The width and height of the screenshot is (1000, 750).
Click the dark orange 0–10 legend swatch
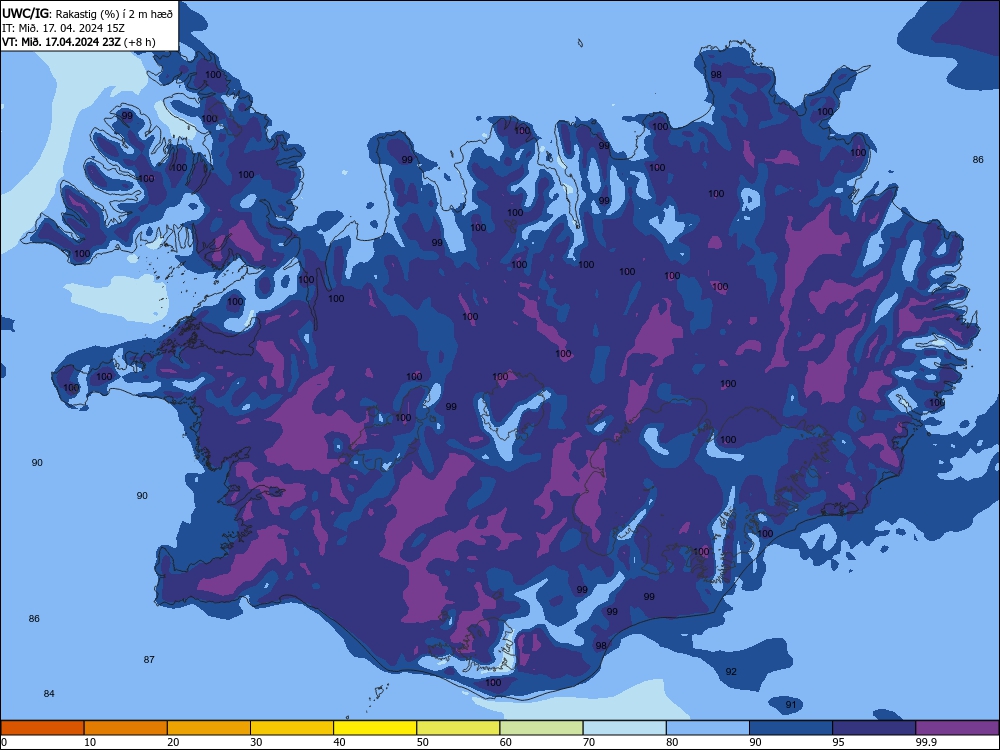pos(42,728)
